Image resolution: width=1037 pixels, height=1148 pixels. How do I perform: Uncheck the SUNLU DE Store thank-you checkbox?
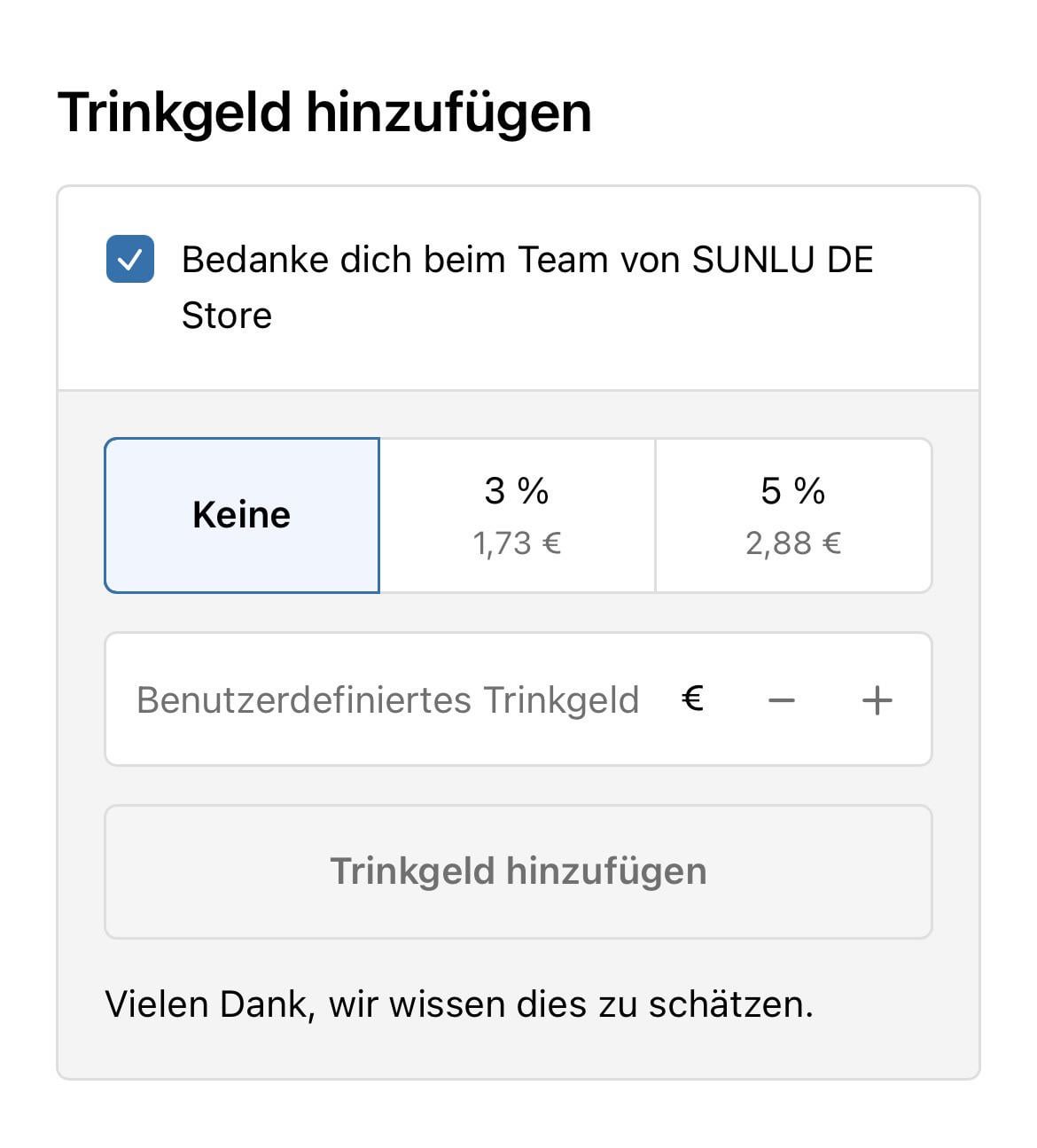[129, 259]
